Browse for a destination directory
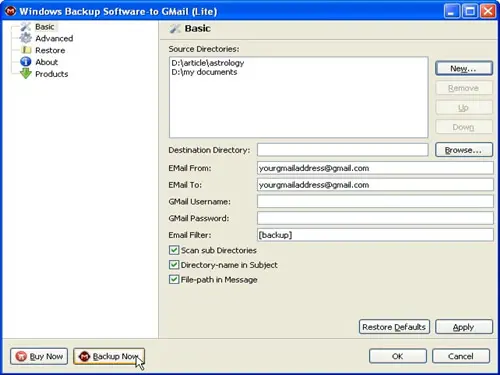Screen dimensions: 500x375 click(x=464, y=150)
